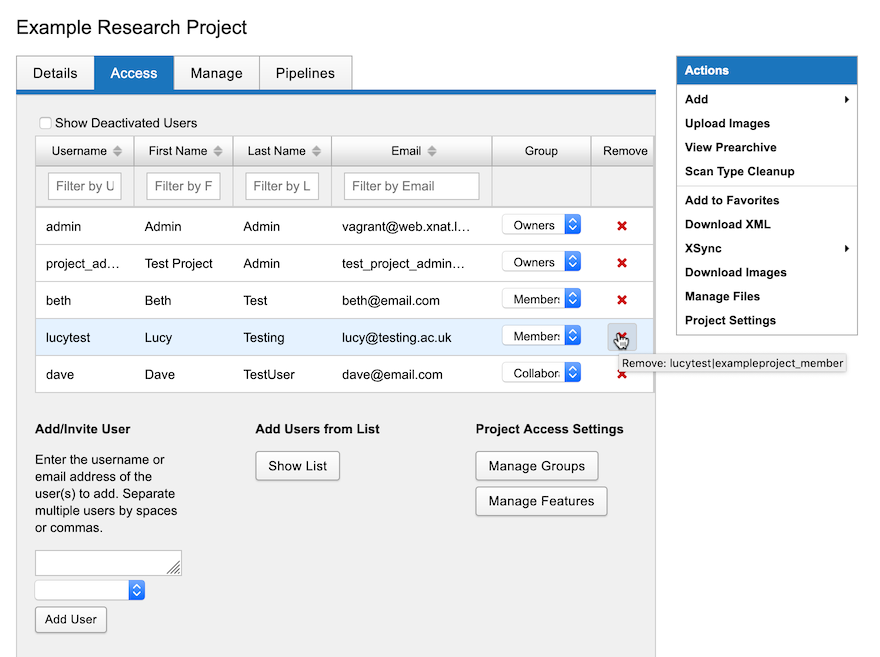Choose View Prearchive action

(731, 148)
